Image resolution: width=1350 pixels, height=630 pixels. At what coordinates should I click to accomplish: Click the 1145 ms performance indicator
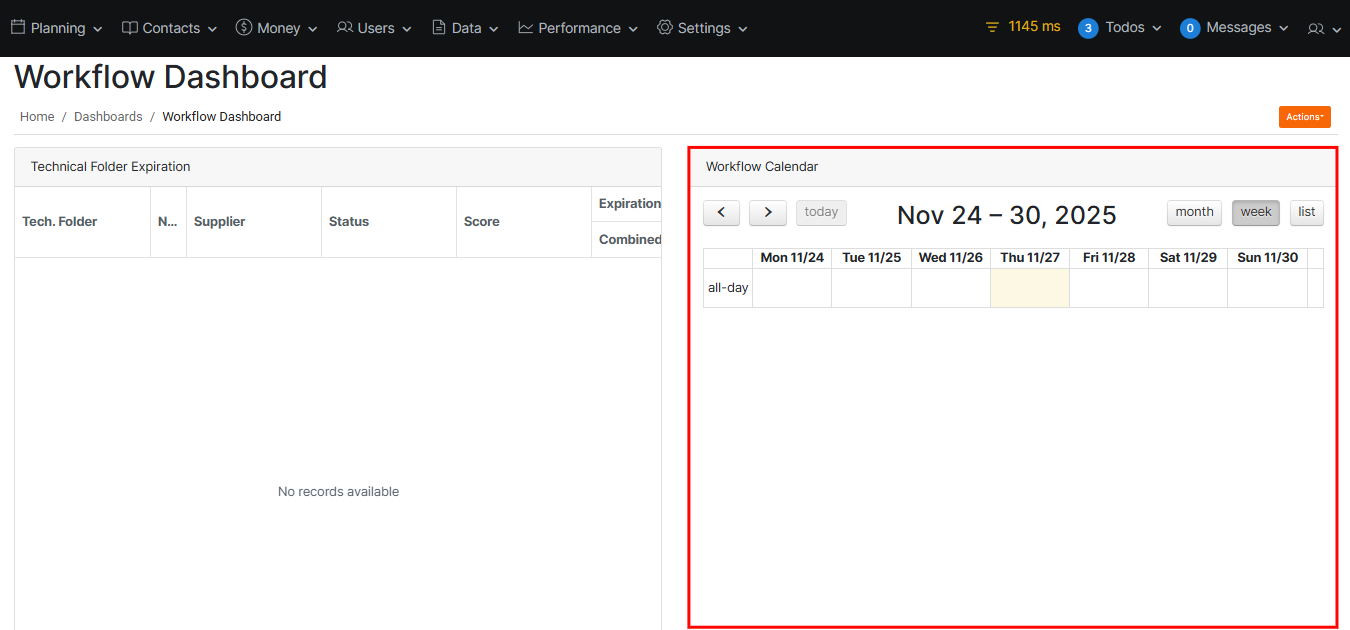[1022, 27]
